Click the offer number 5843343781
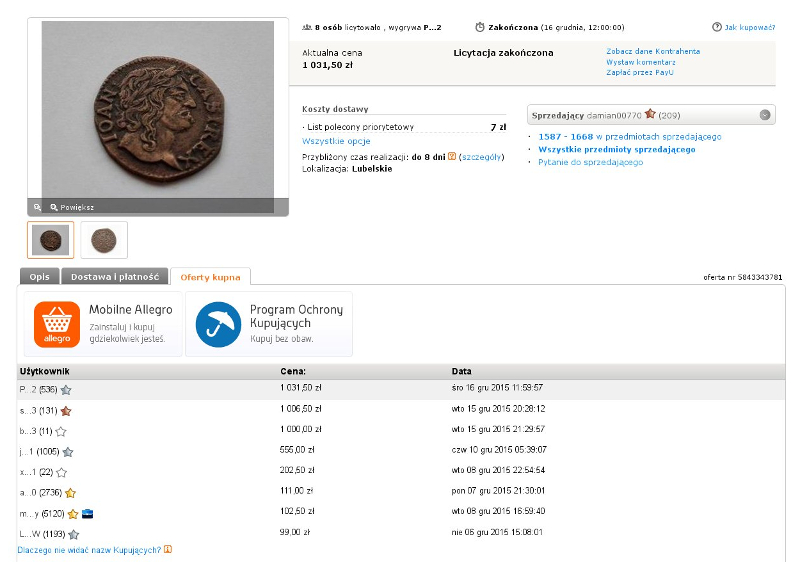 coord(760,277)
